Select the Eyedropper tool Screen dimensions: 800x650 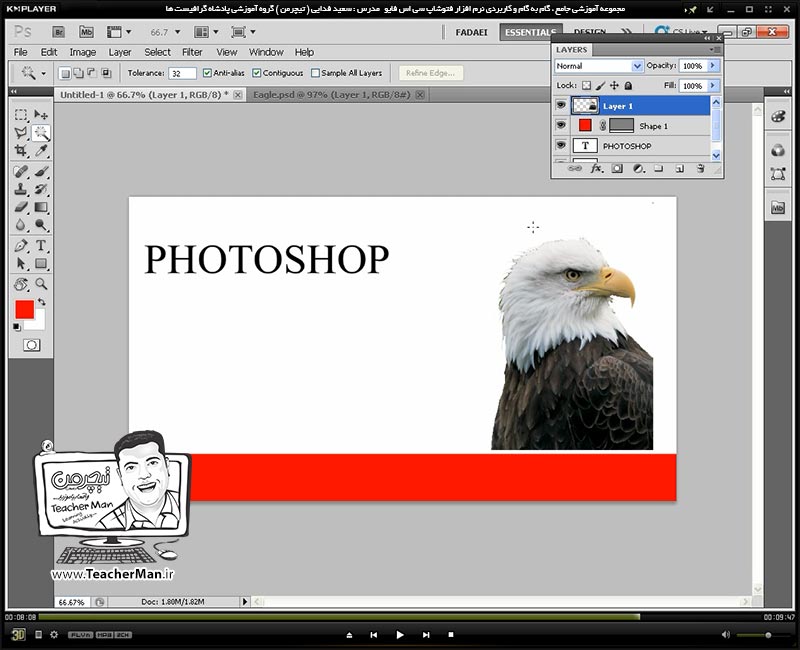(x=41, y=151)
